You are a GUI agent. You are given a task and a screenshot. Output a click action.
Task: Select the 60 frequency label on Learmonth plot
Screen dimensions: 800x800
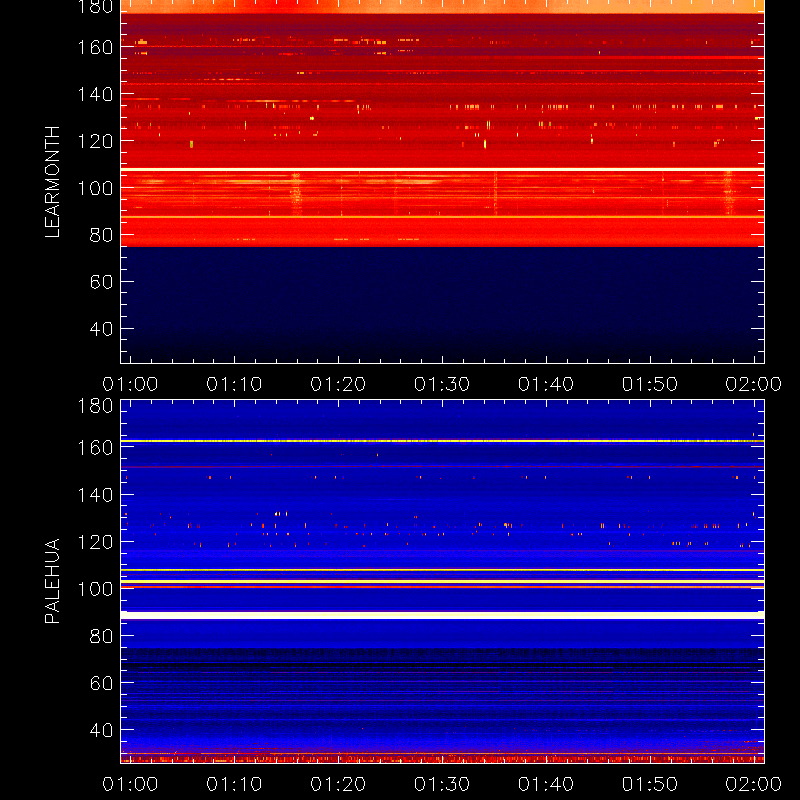101,282
